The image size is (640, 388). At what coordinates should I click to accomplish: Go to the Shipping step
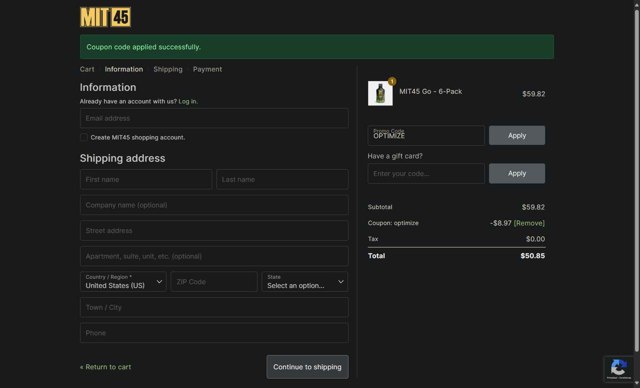pyautogui.click(x=168, y=69)
